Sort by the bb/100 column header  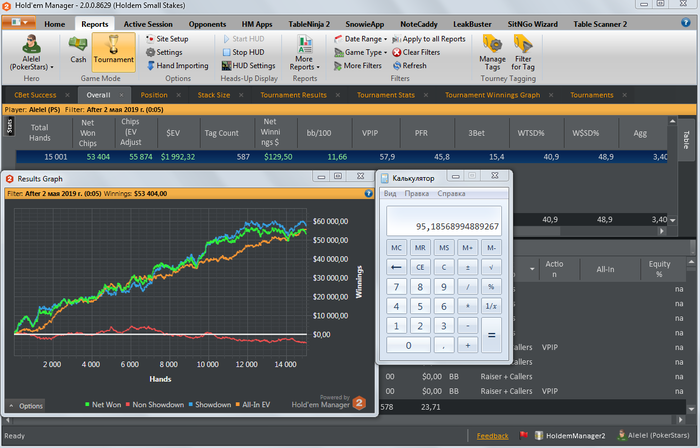[319, 133]
